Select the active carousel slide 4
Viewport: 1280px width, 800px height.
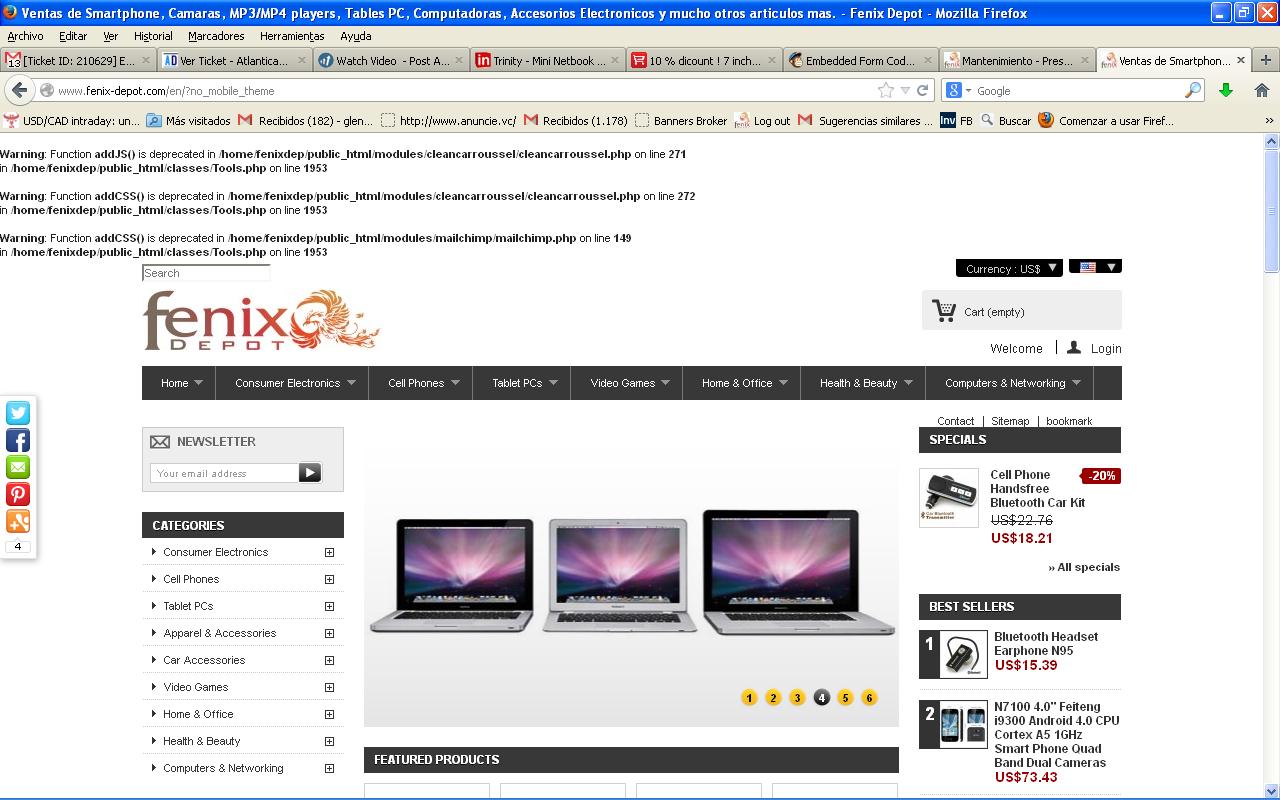click(821, 698)
